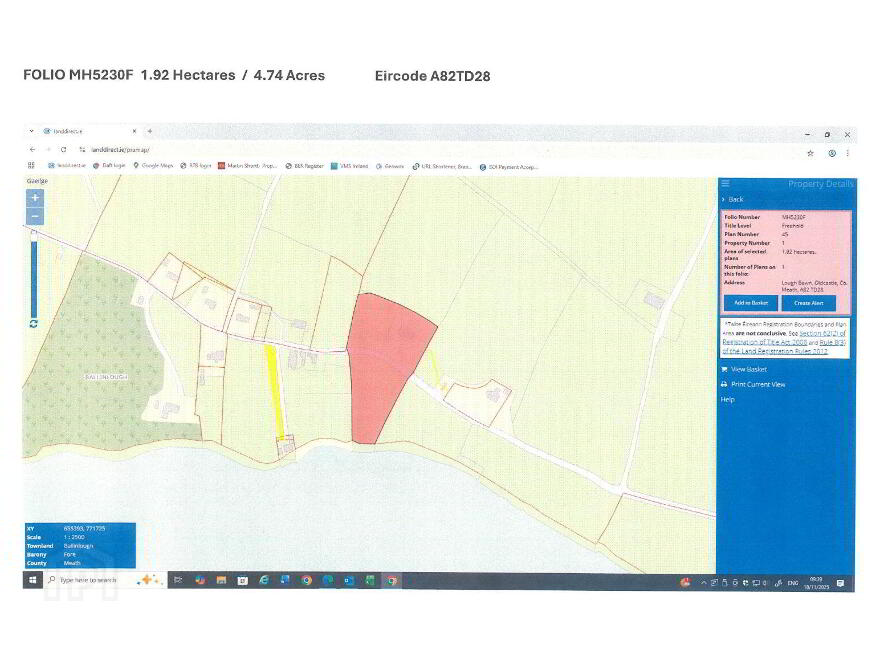The image size is (880, 645).
Task: Click the Create Alert button
Action: click(x=809, y=303)
